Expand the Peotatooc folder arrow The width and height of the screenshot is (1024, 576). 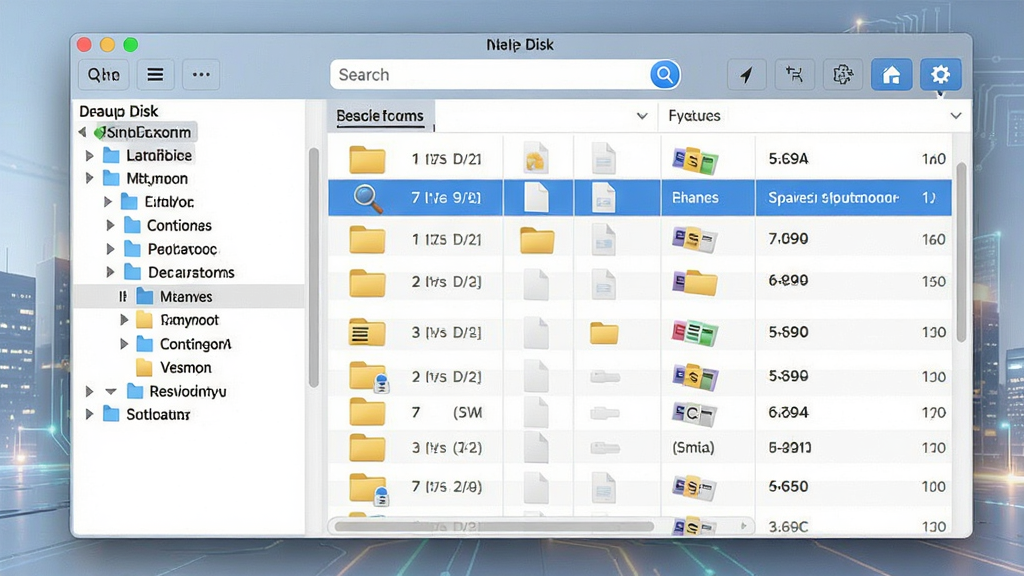[110, 249]
